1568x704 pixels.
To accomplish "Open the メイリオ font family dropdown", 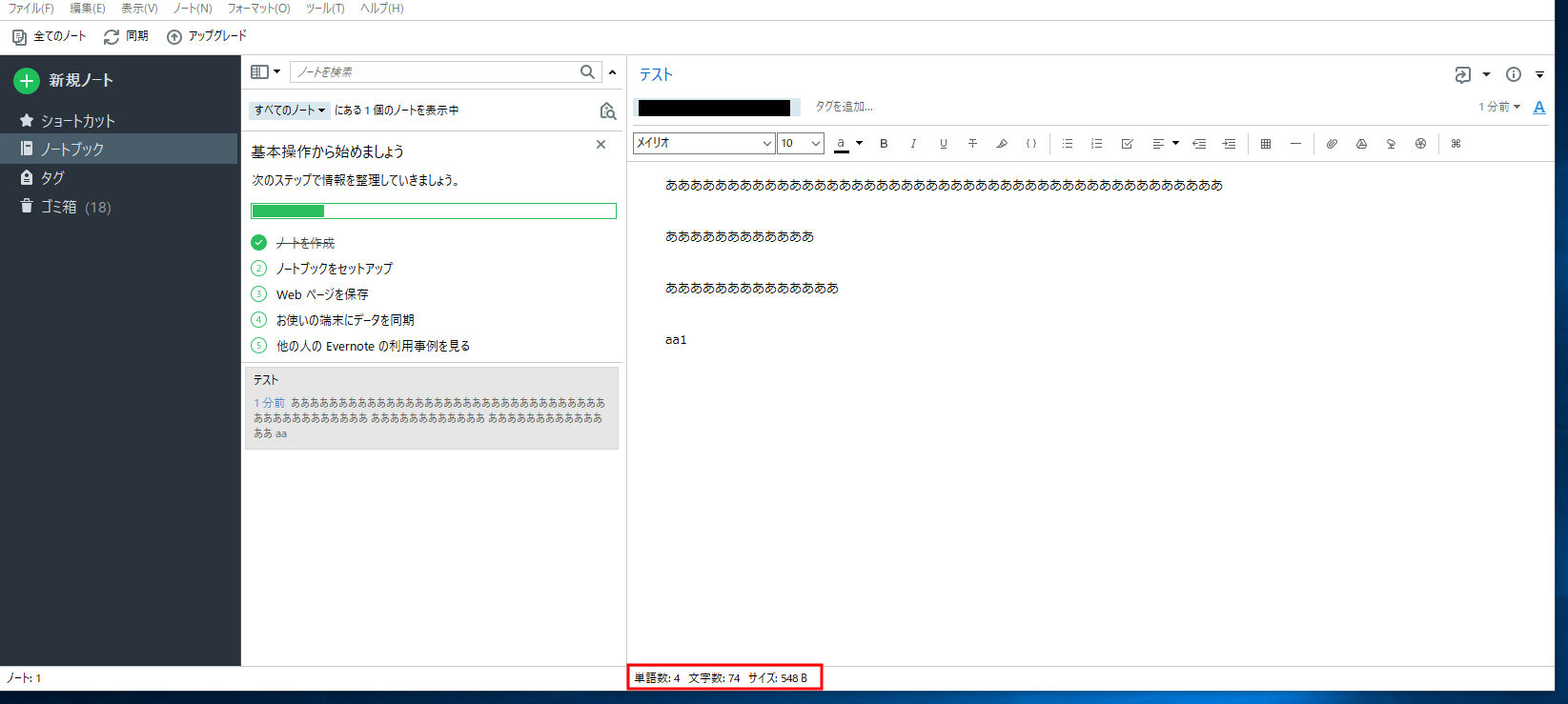I will click(x=703, y=143).
